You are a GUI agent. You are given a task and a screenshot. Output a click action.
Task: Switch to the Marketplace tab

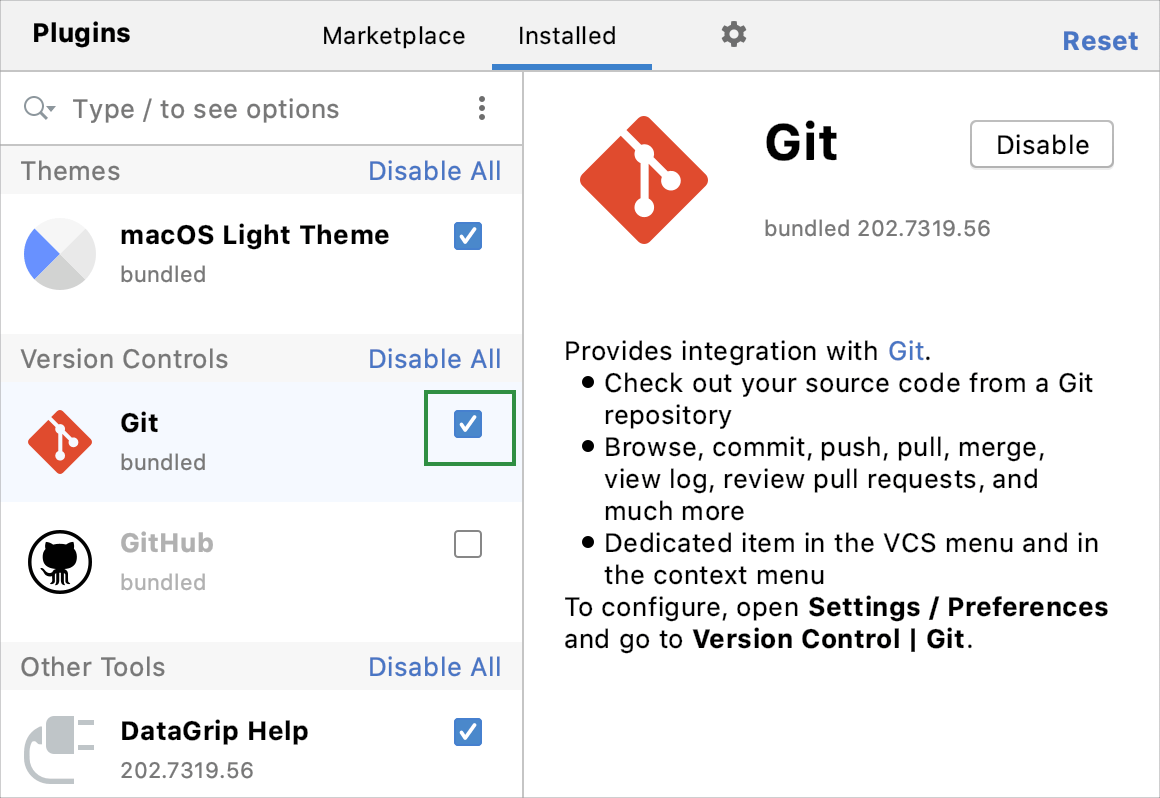[394, 35]
